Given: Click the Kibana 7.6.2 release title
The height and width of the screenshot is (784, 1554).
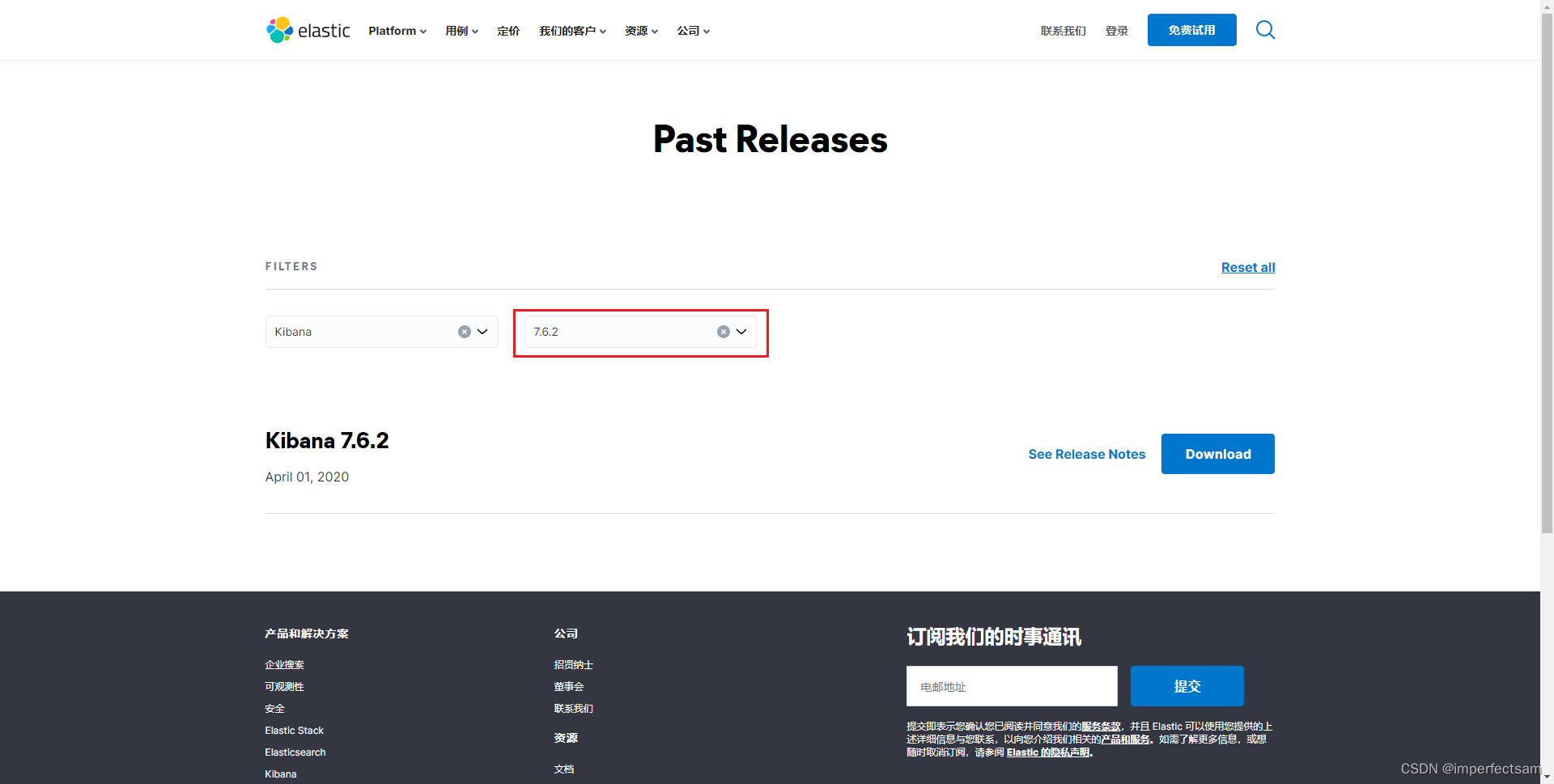Looking at the screenshot, I should [327, 441].
